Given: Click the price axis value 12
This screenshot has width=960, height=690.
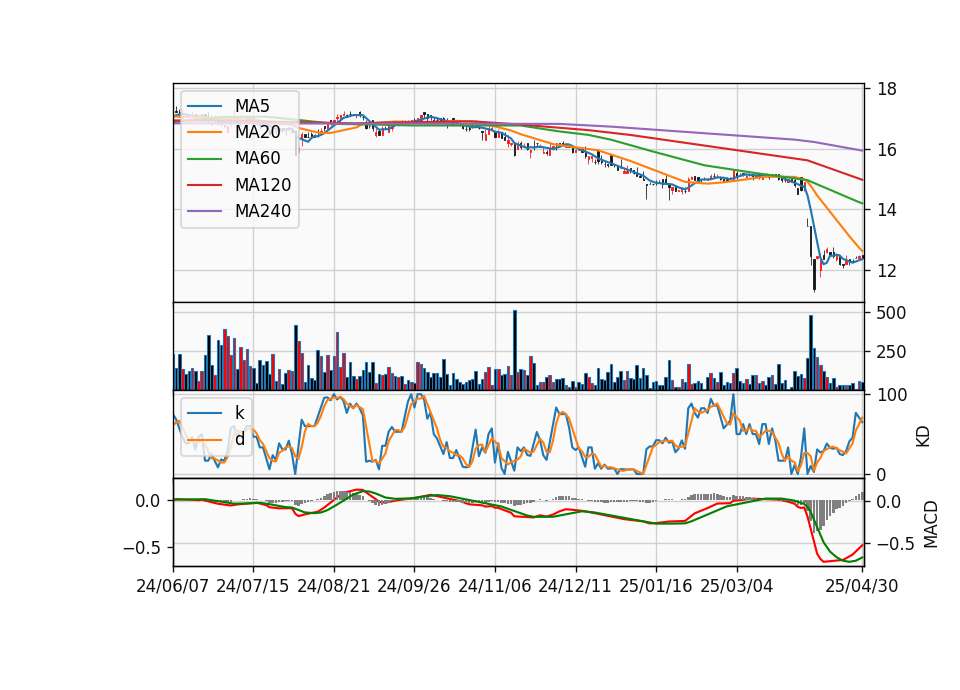Looking at the screenshot, I should pyautogui.click(x=887, y=271).
